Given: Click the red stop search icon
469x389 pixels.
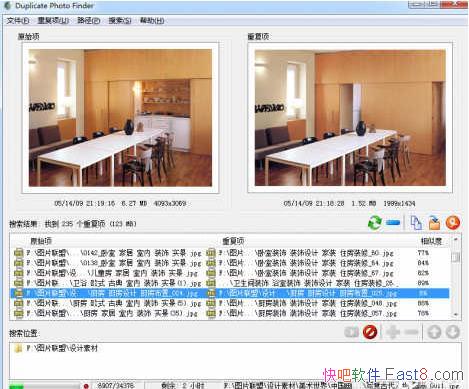Looking at the screenshot, I should click(x=370, y=332).
